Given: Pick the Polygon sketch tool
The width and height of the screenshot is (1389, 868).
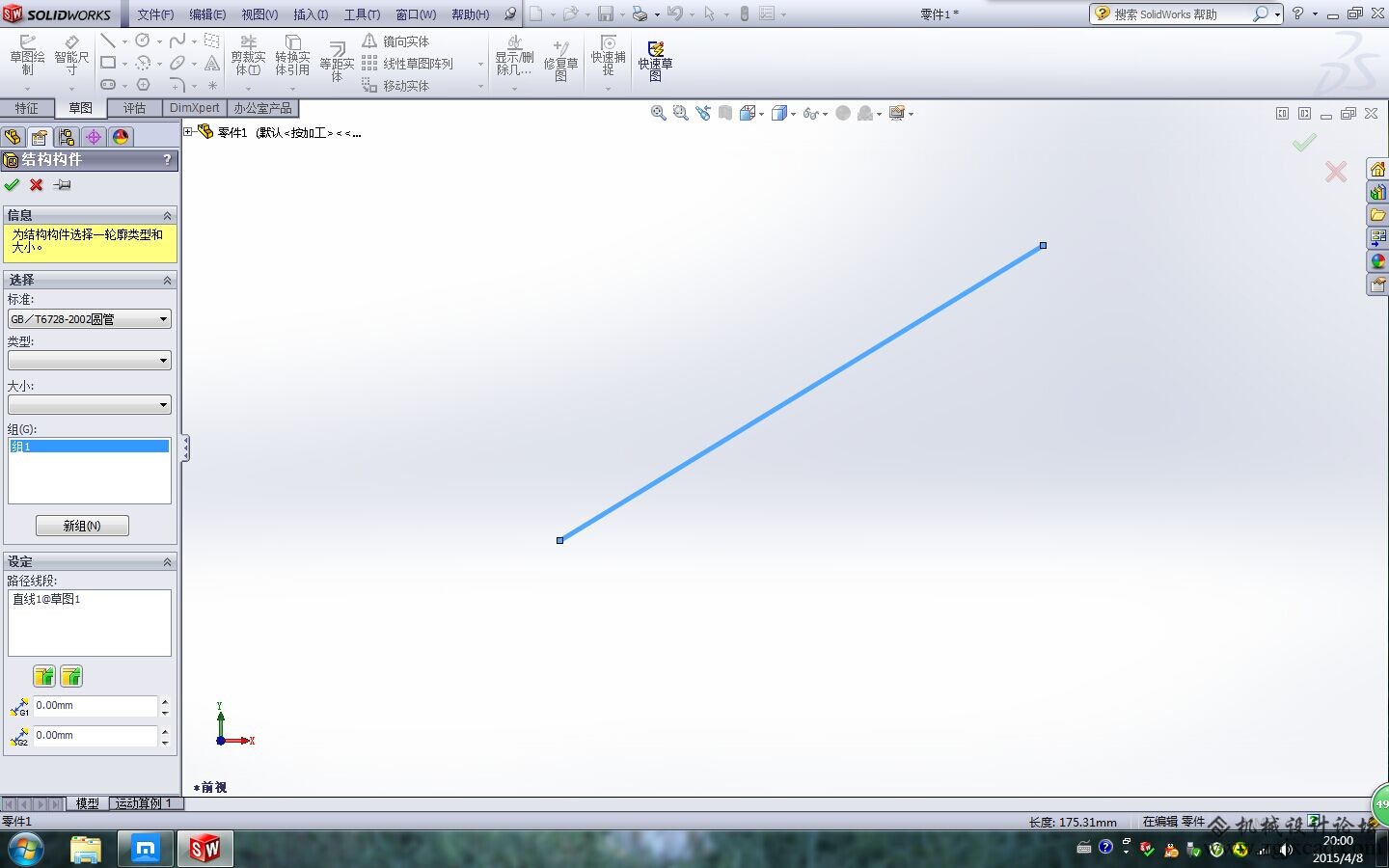Looking at the screenshot, I should pos(143,85).
